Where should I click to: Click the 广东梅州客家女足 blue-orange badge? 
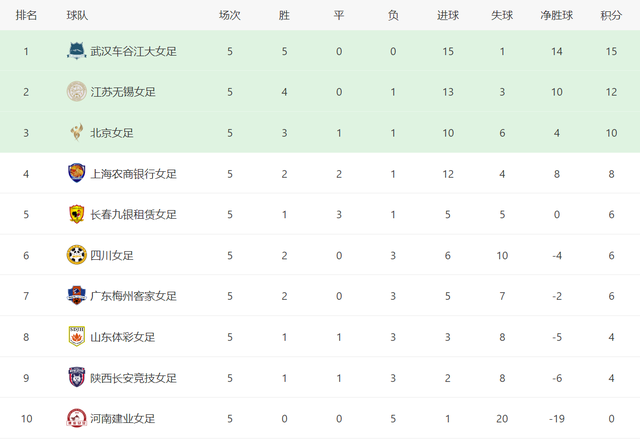coord(76,295)
